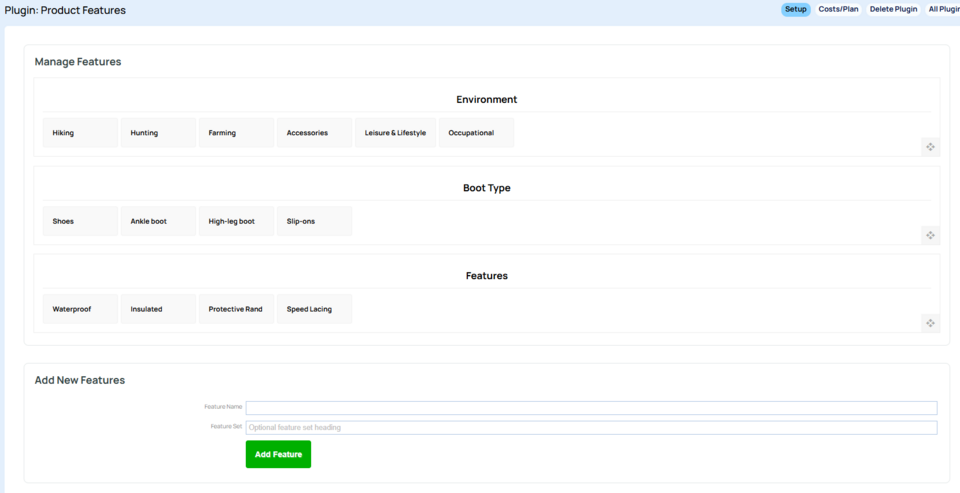Image resolution: width=960 pixels, height=493 pixels.
Task: Click the Delete Plugin button
Action: click(x=893, y=9)
